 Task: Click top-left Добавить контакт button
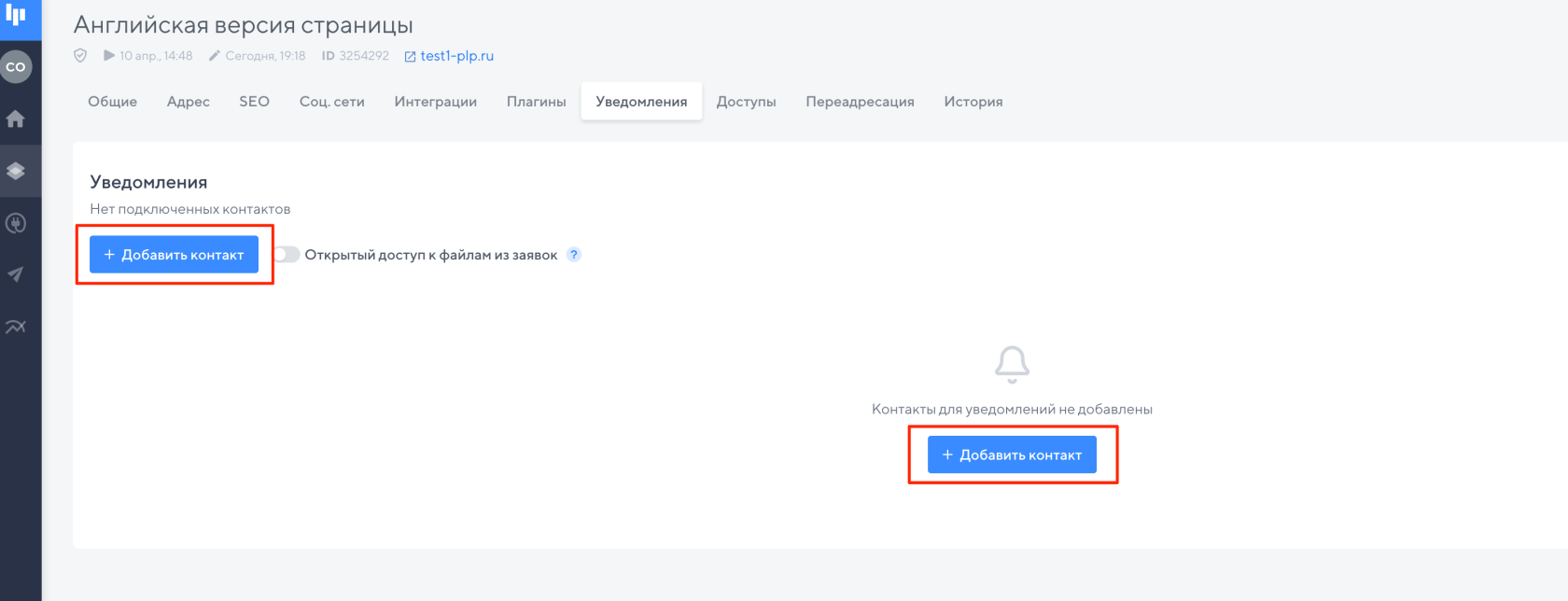click(174, 254)
